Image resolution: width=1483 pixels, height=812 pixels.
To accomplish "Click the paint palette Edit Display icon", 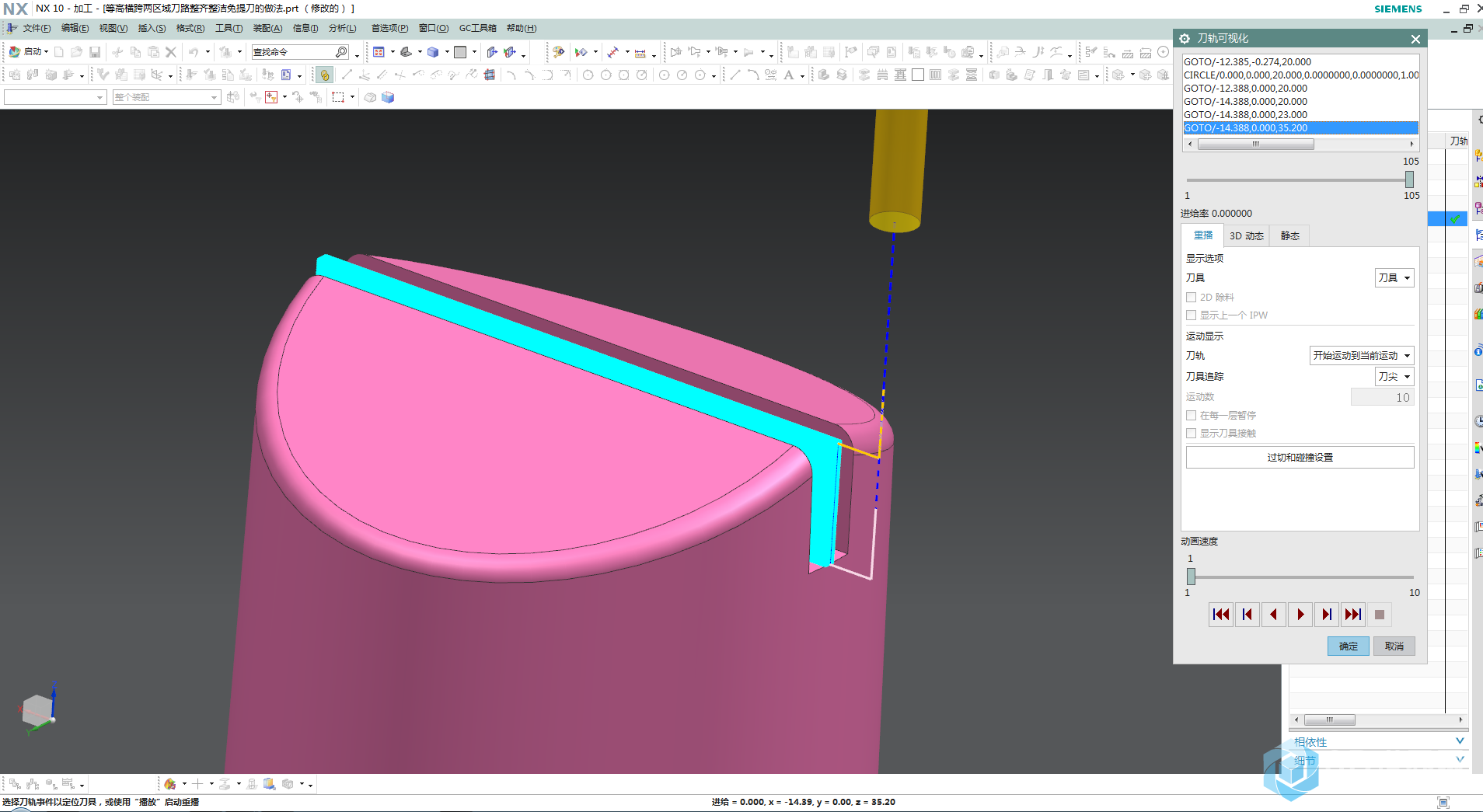I will [558, 52].
